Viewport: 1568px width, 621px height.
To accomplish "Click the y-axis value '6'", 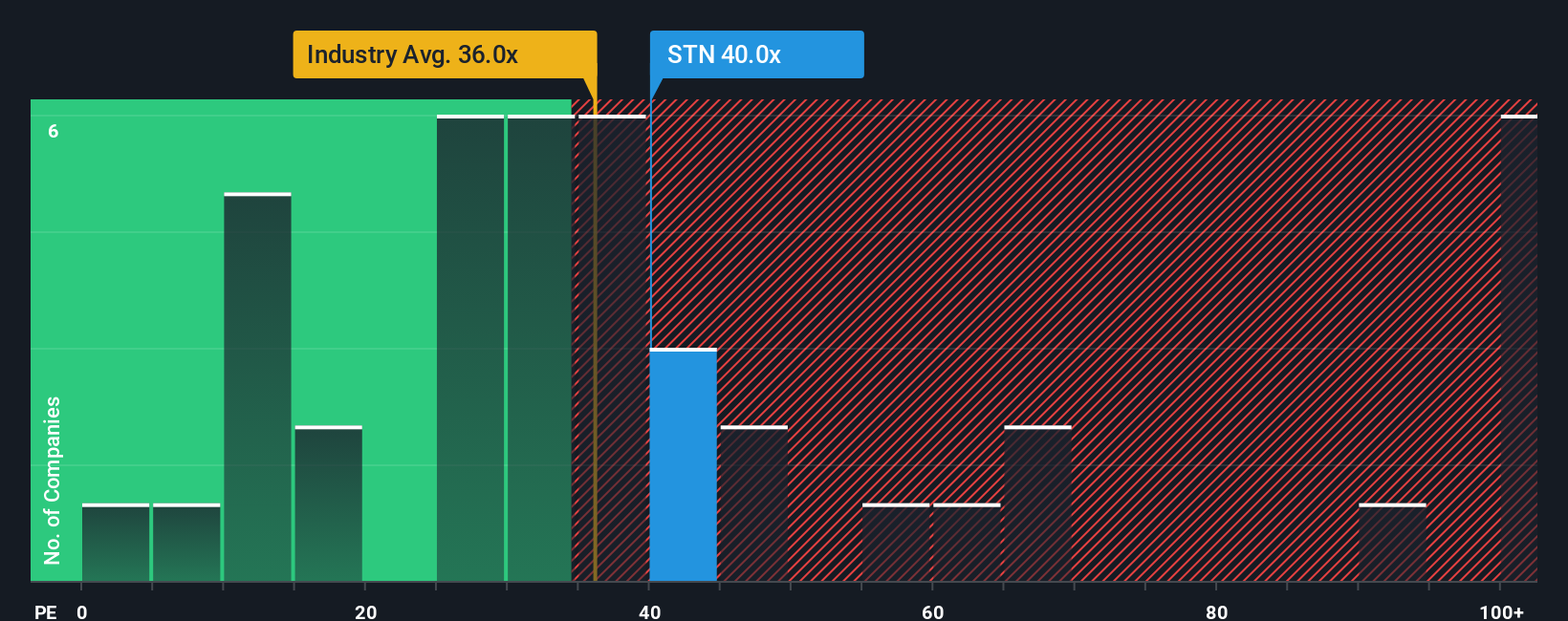I will (x=54, y=131).
